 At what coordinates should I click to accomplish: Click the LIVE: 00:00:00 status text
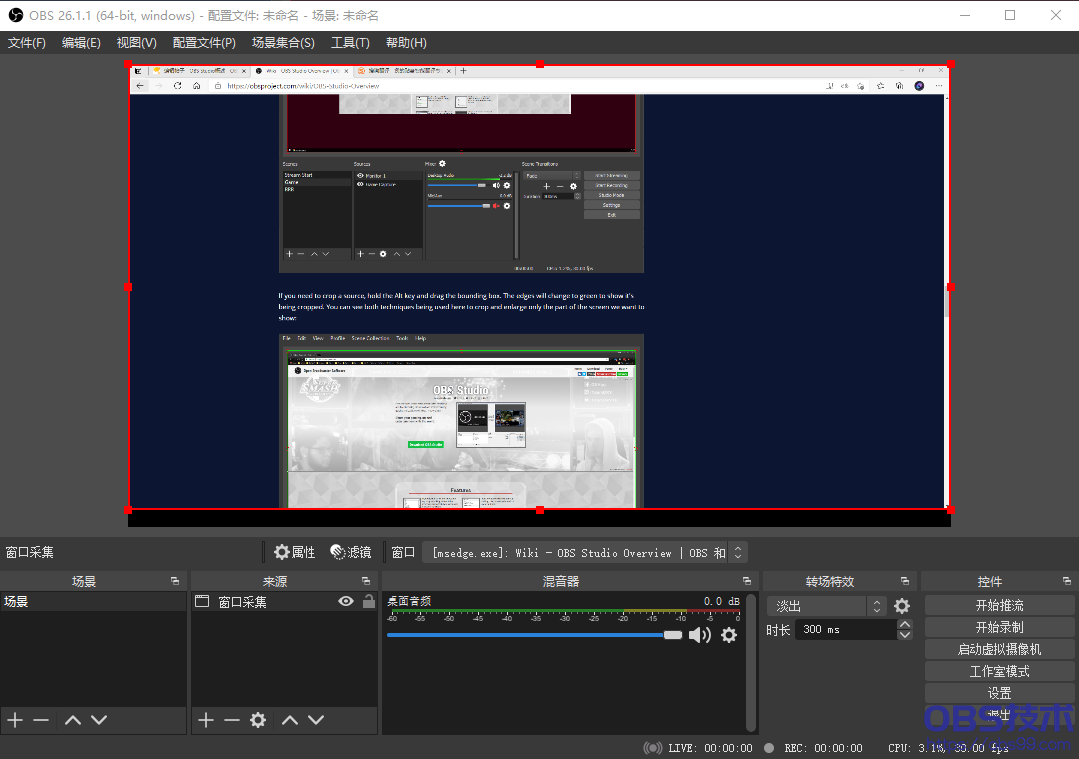tap(710, 748)
